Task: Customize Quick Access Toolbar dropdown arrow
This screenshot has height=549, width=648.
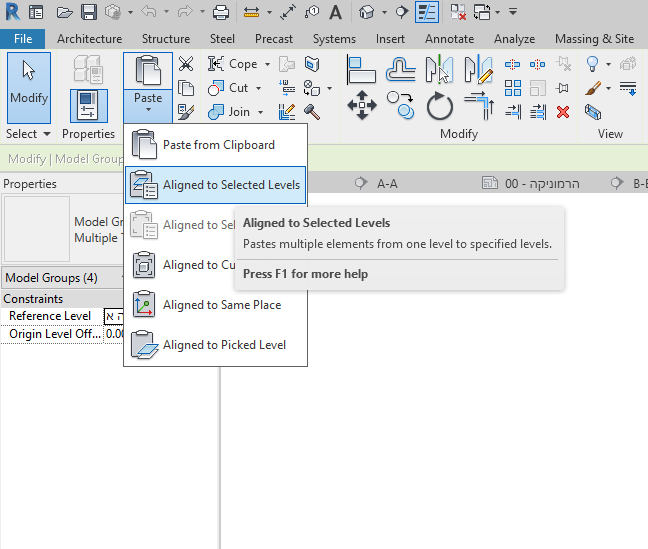Action: (x=513, y=12)
